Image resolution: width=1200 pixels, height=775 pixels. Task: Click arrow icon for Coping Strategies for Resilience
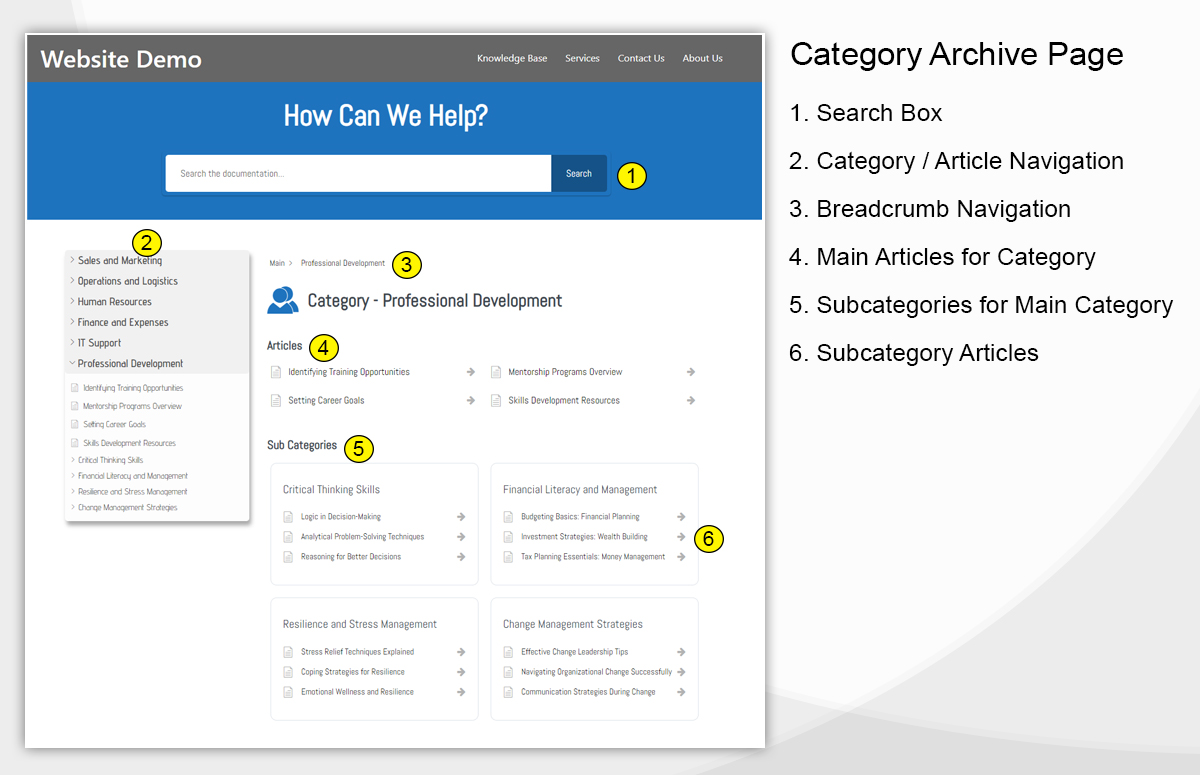461,672
